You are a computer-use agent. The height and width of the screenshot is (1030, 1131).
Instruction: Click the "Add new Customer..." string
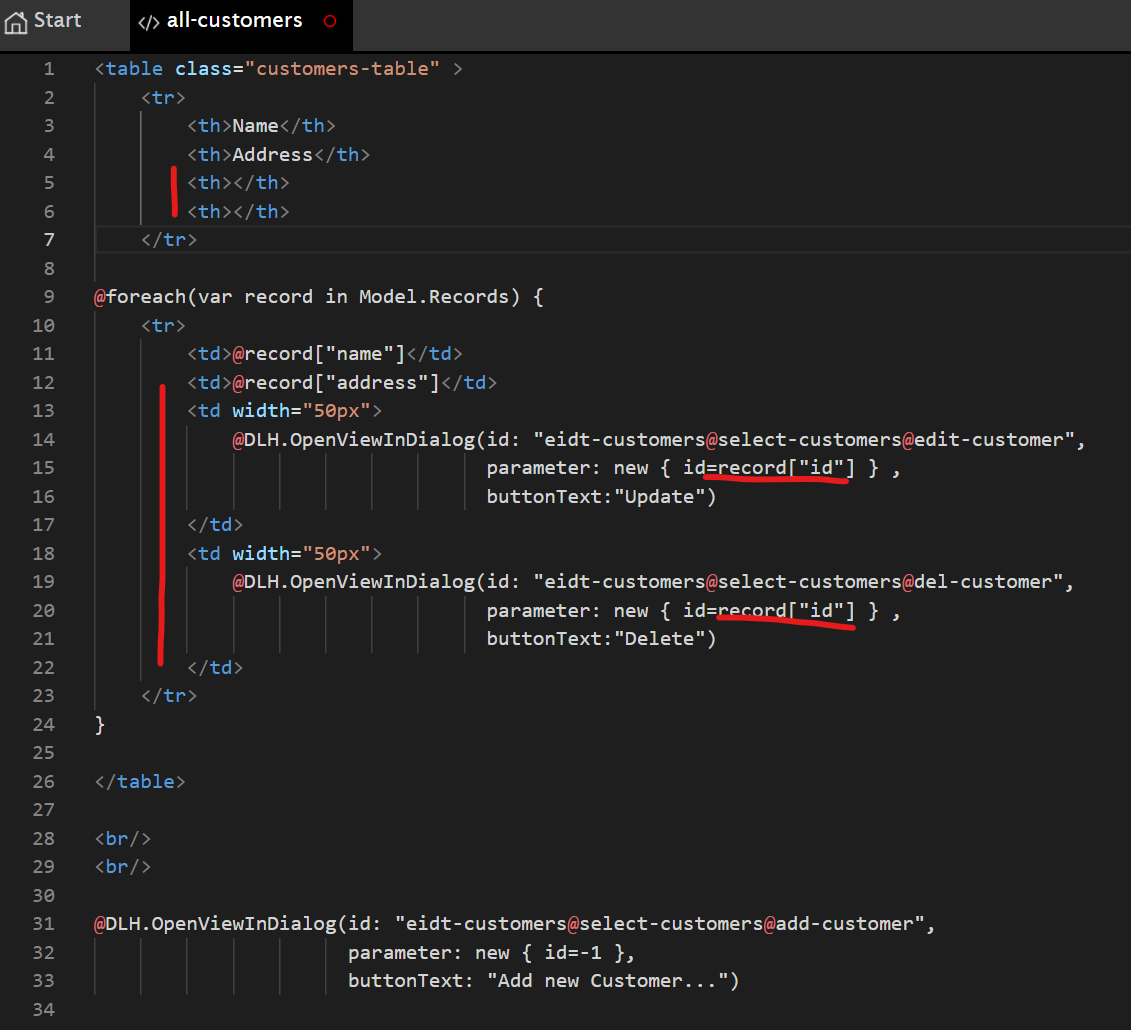(608, 981)
